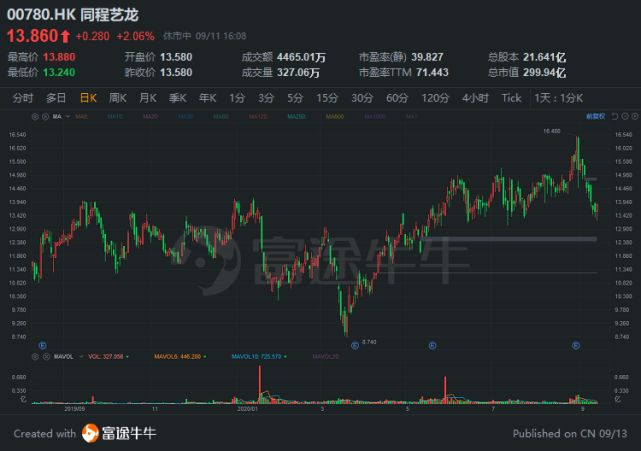Click the 总市值 299.94亿 value
641x451 pixels.
click(545, 72)
